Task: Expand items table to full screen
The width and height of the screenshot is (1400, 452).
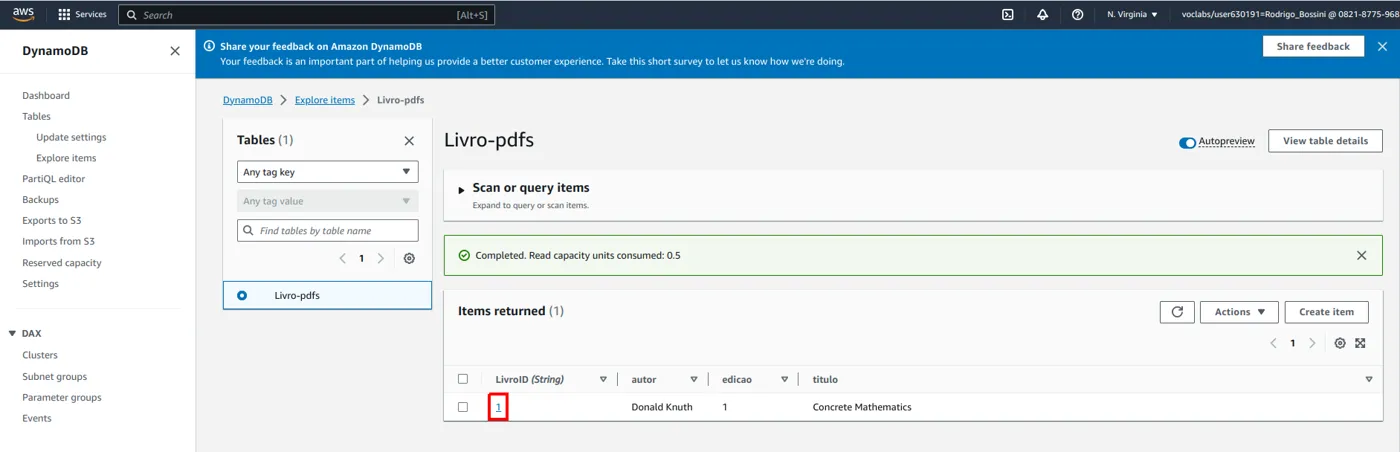Action: pyautogui.click(x=1360, y=343)
